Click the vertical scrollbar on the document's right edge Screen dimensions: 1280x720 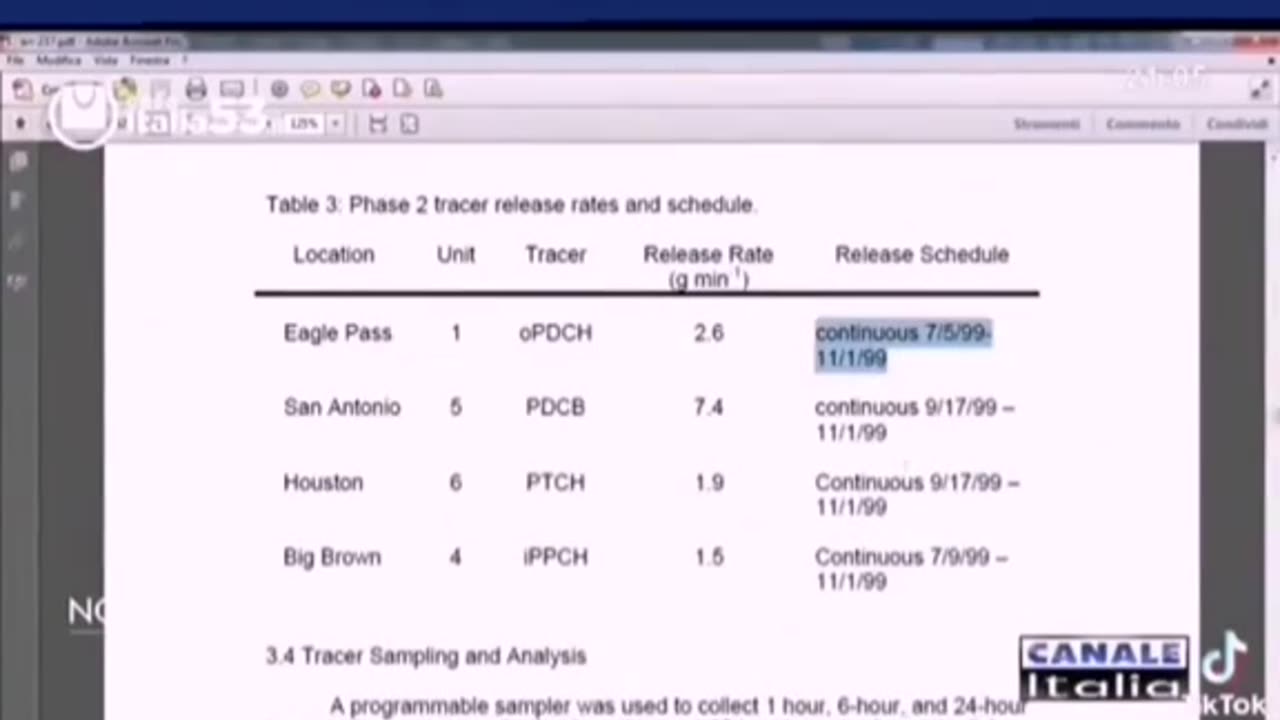click(1273, 430)
